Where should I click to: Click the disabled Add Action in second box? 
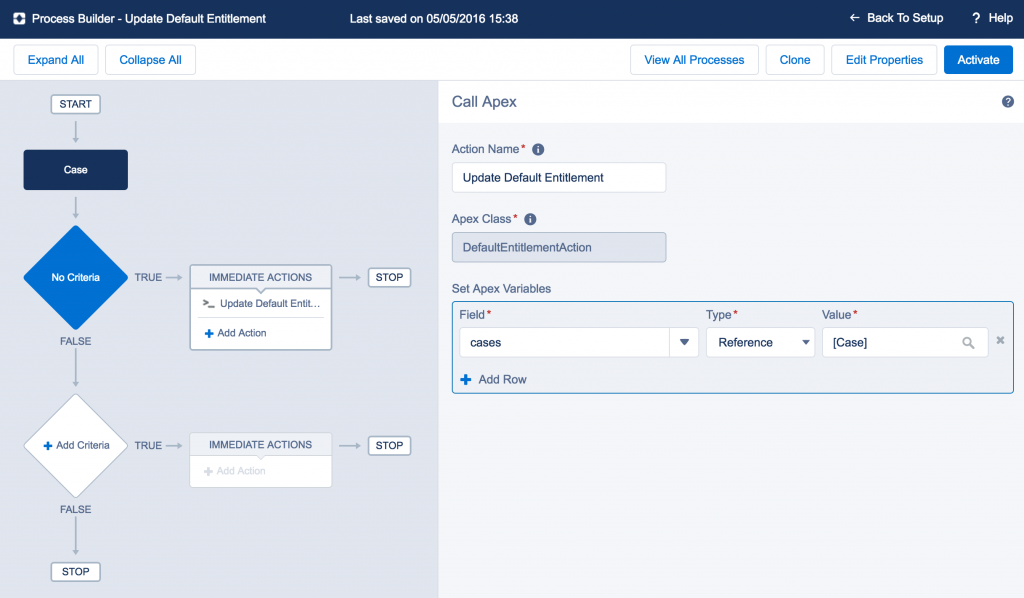pyautogui.click(x=234, y=471)
